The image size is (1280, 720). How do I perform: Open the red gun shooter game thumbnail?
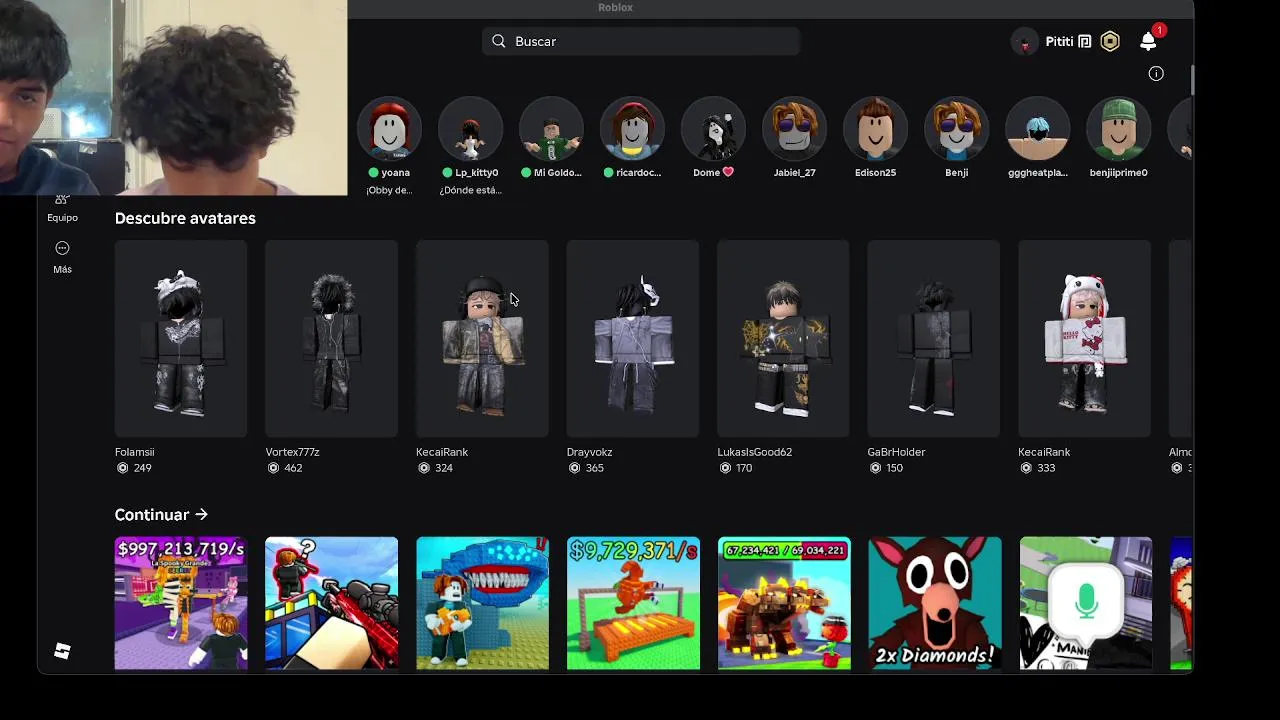(331, 603)
